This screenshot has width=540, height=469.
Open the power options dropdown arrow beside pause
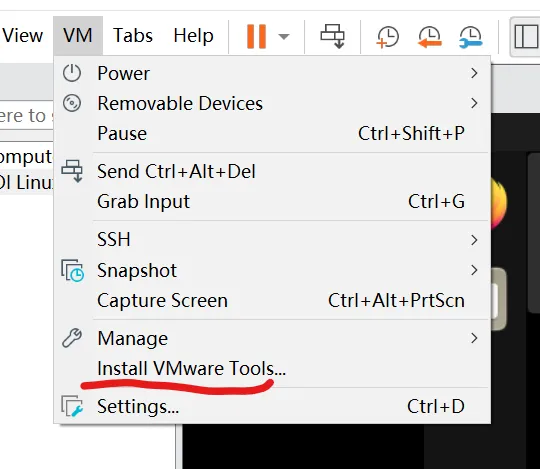click(x=284, y=37)
